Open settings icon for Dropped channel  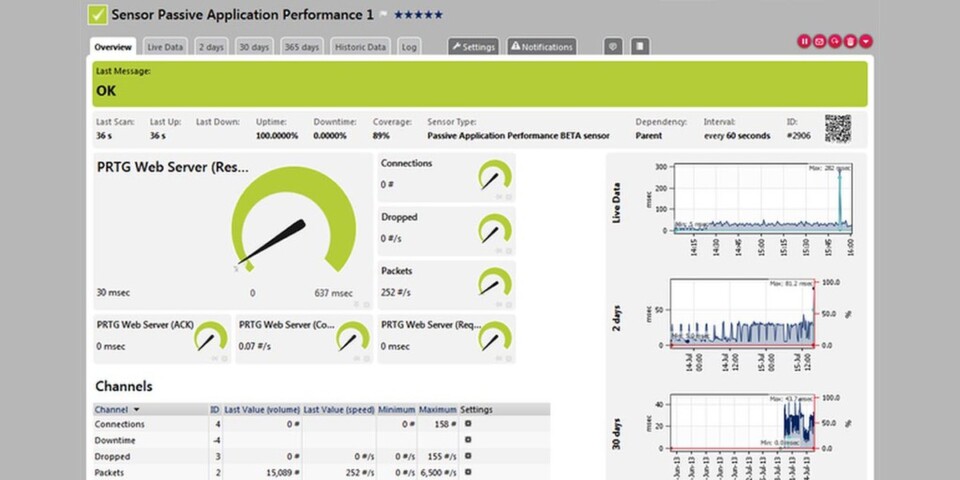point(468,456)
